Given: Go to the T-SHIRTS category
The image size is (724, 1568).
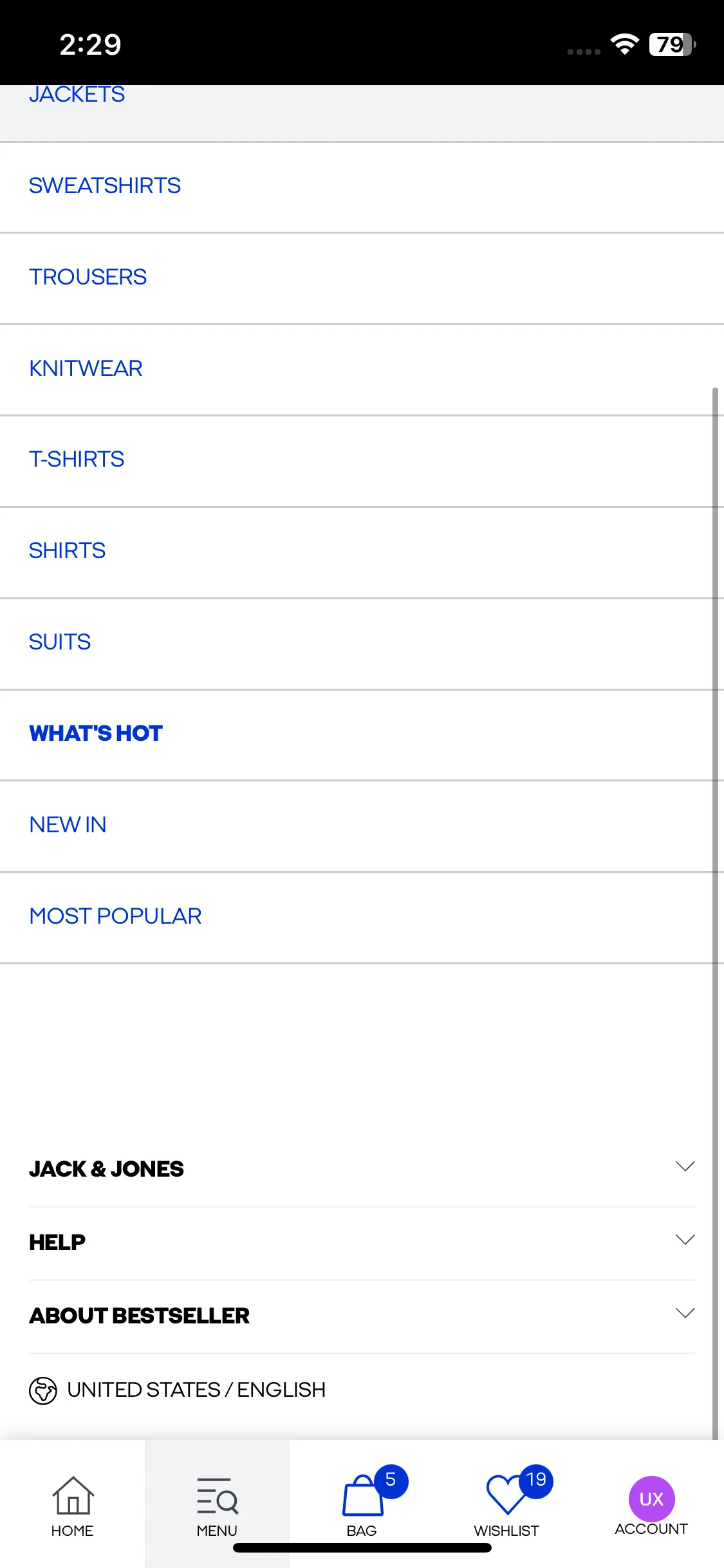Looking at the screenshot, I should coord(362,461).
